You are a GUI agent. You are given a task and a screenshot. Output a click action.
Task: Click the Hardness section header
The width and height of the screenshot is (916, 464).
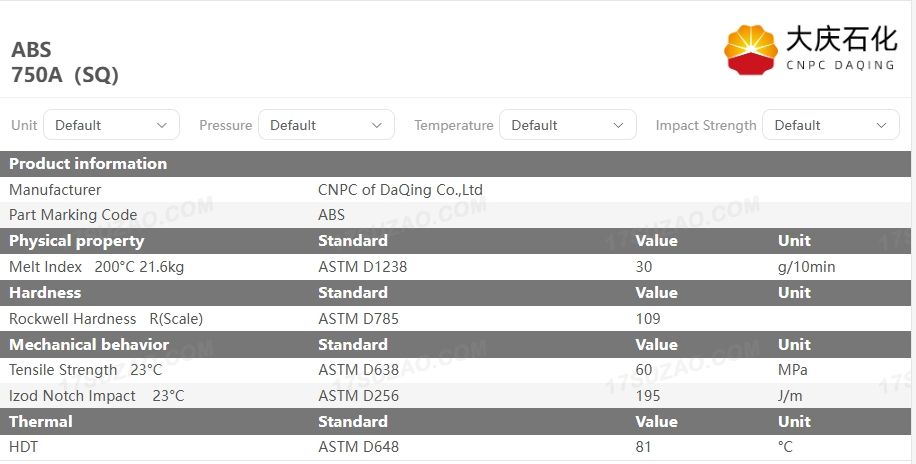point(45,293)
